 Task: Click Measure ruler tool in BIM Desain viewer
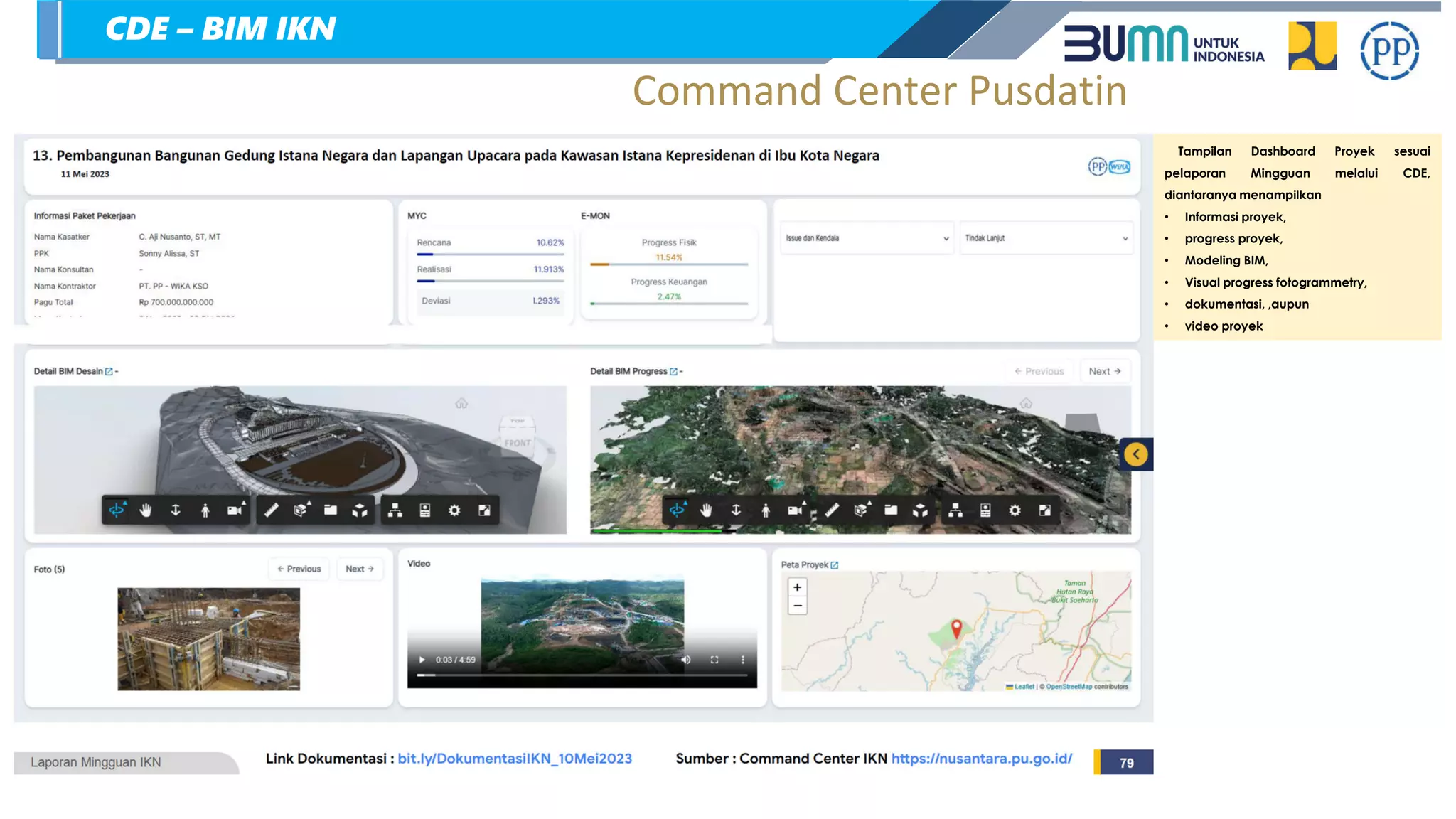tap(271, 510)
